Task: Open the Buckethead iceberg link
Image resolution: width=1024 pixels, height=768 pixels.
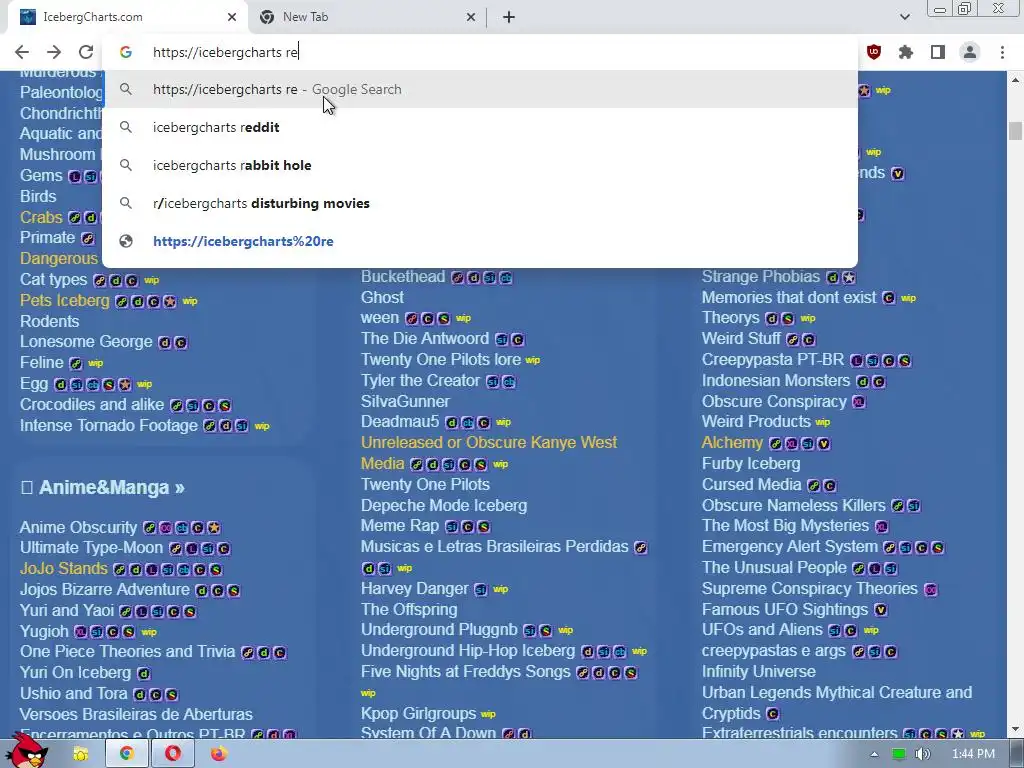Action: (403, 276)
